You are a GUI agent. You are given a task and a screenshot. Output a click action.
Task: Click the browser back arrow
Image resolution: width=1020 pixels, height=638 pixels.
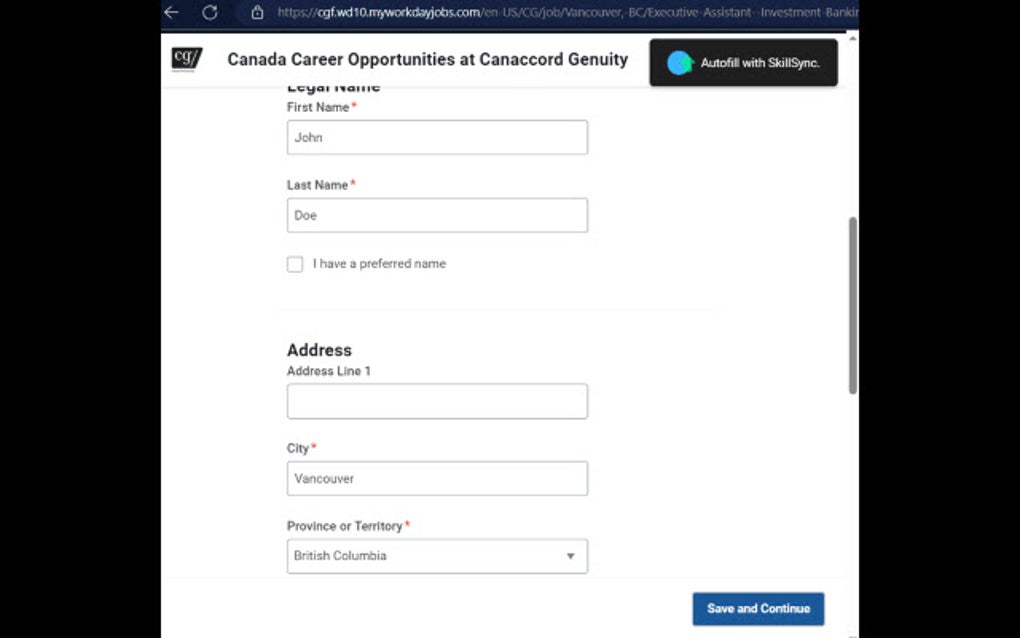pos(171,12)
